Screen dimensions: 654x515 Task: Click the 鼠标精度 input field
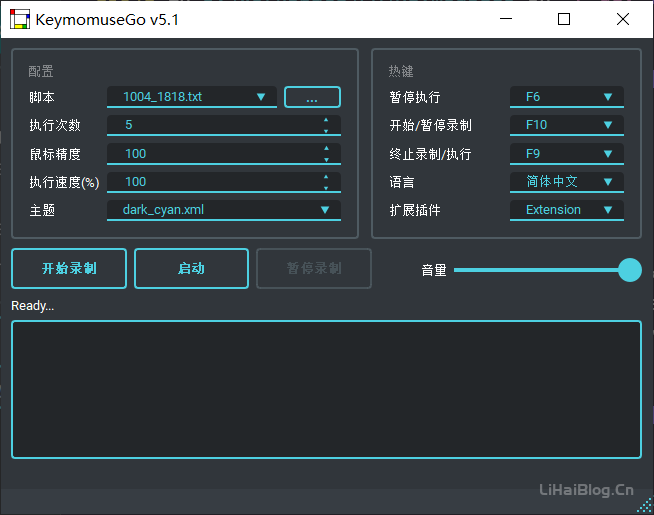point(224,154)
